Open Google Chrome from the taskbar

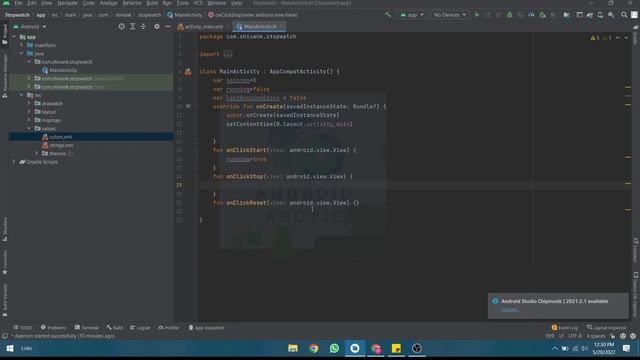point(313,348)
